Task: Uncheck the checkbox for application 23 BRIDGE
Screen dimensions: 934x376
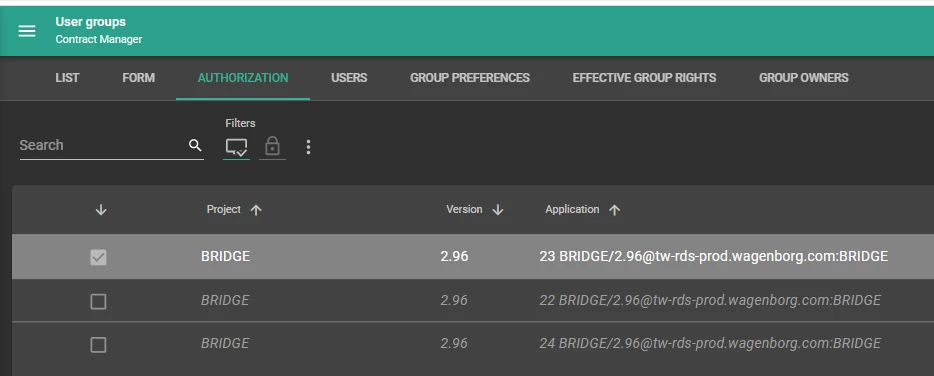Action: (x=98, y=257)
